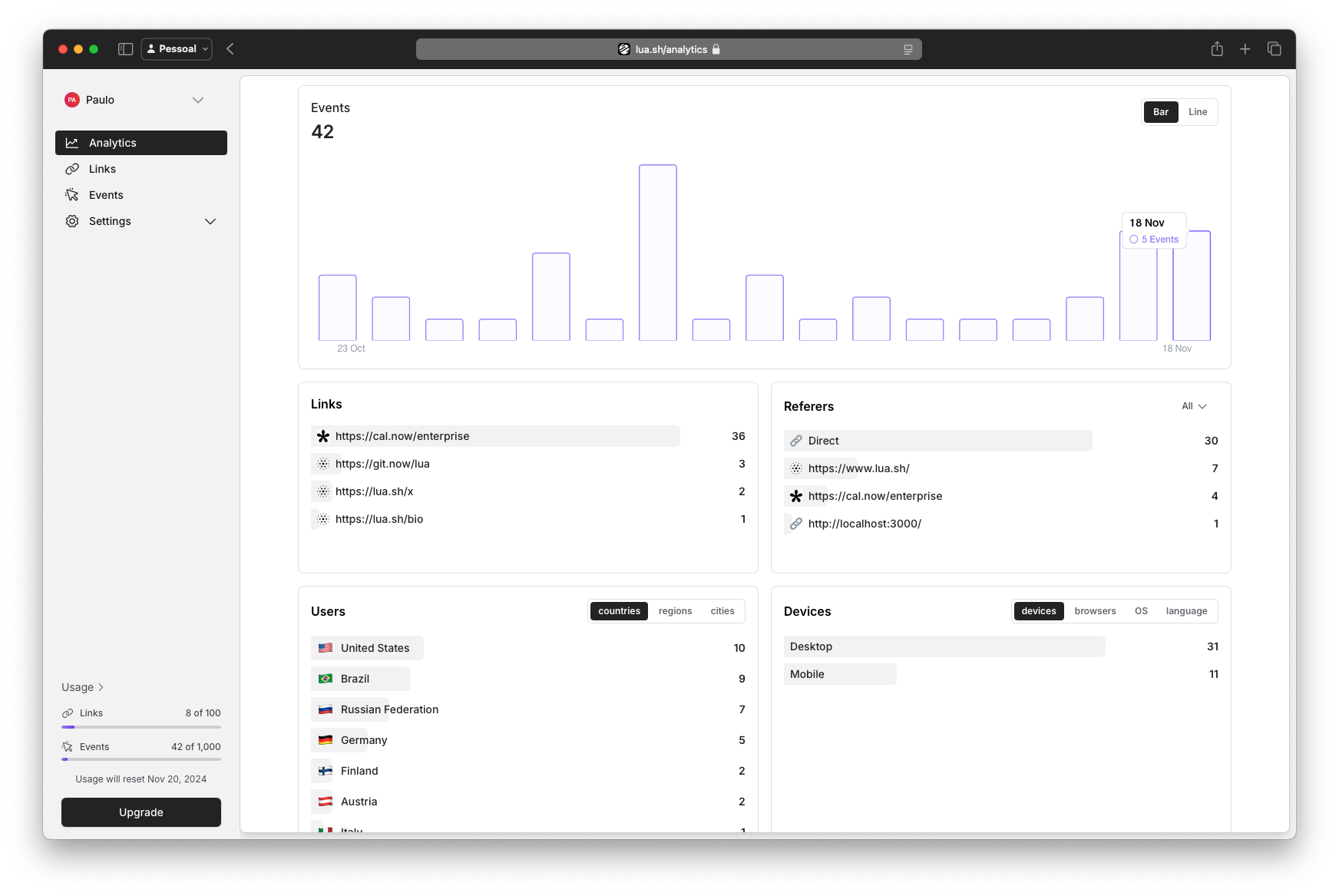
Task: Click the United States flag icon
Action: pos(326,648)
